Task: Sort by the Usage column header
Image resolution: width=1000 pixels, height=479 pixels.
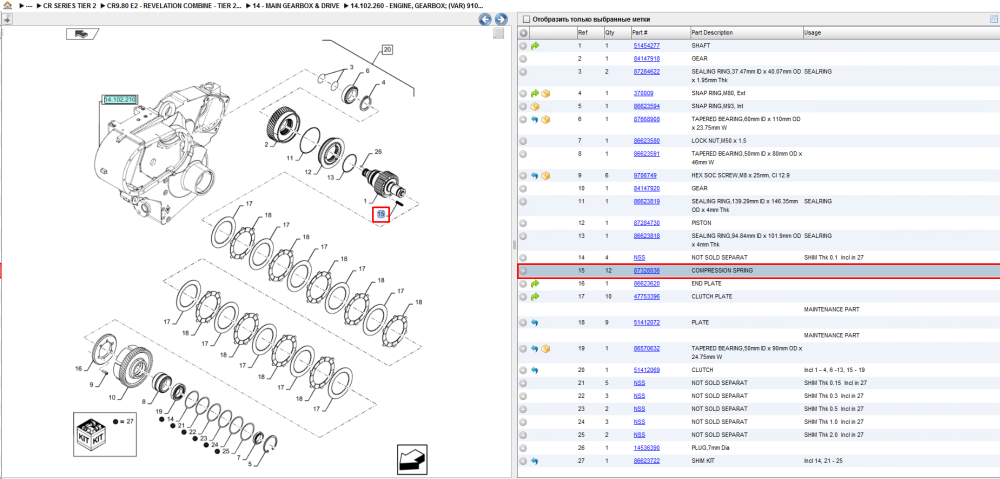Action: (812, 33)
